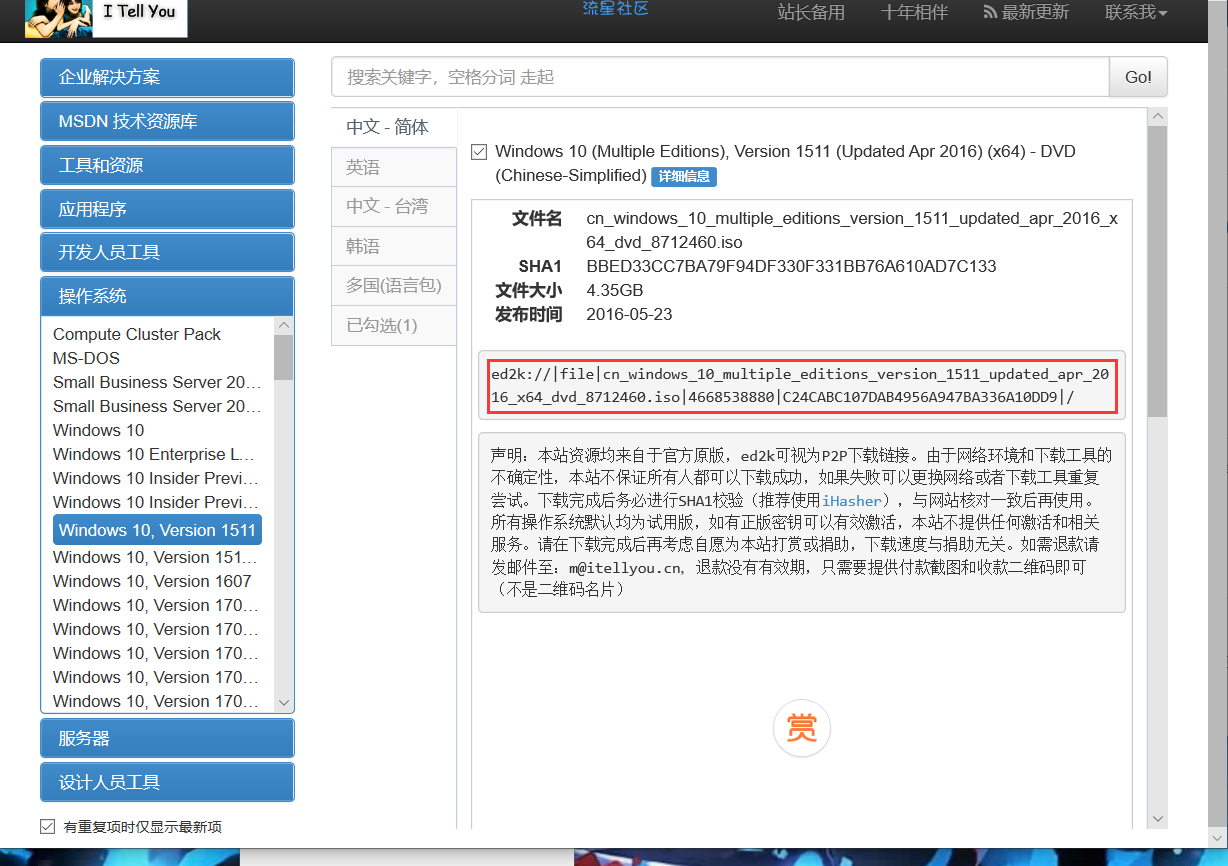Collapse the 操作系统 panel
1228x866 pixels.
tap(167, 296)
